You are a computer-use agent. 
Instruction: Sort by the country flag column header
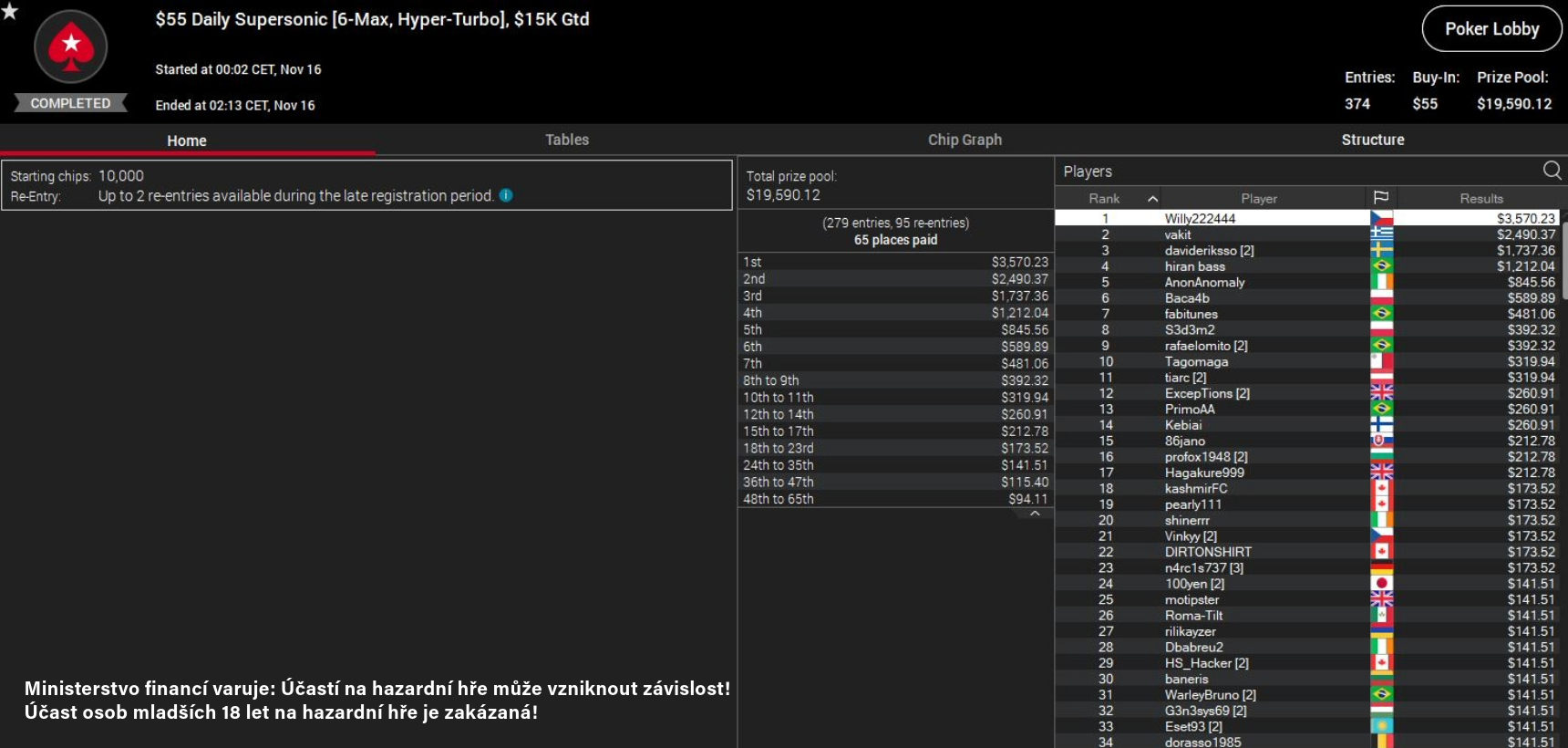point(1381,198)
